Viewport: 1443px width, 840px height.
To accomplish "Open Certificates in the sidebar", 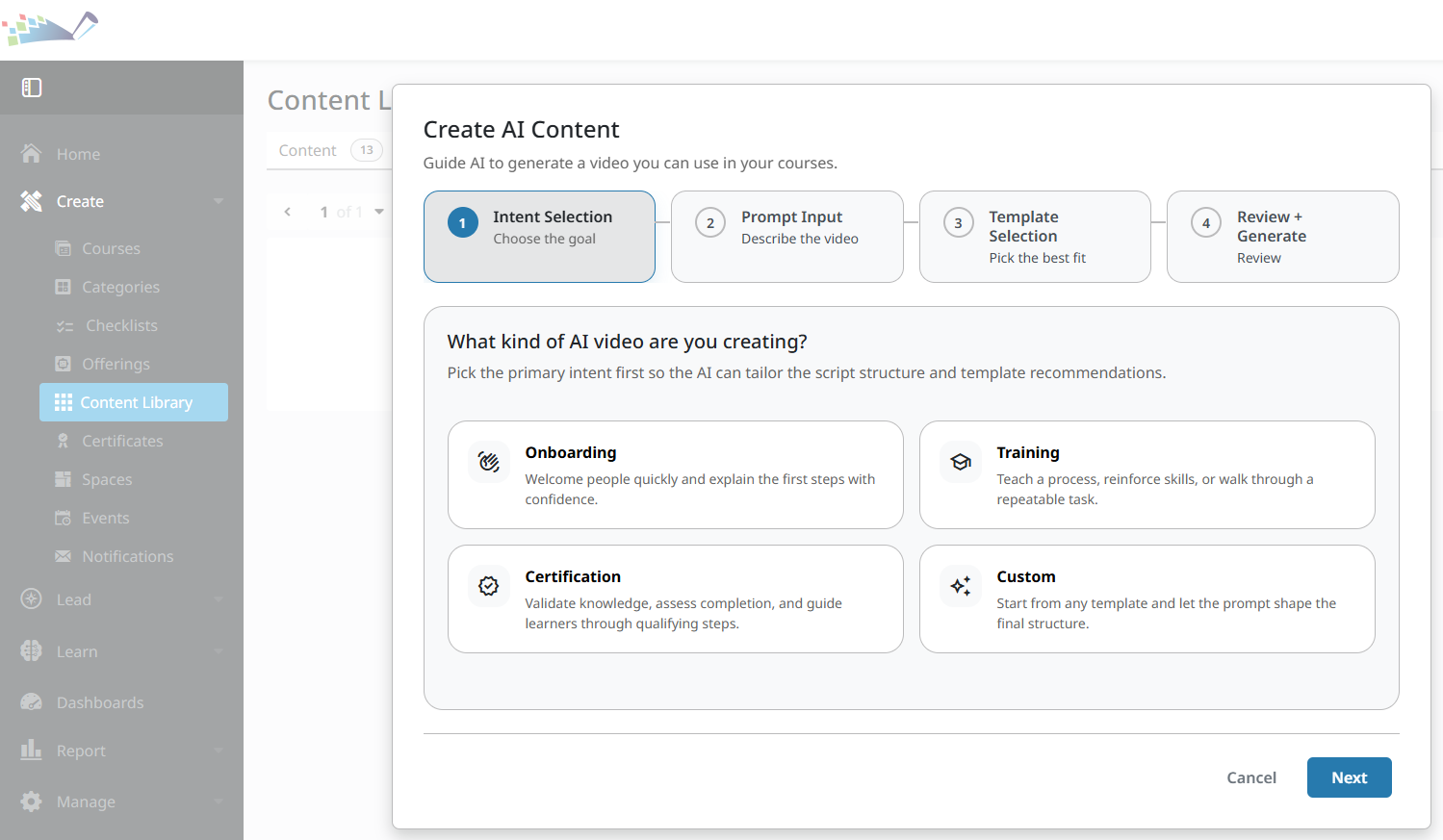I will 122,441.
